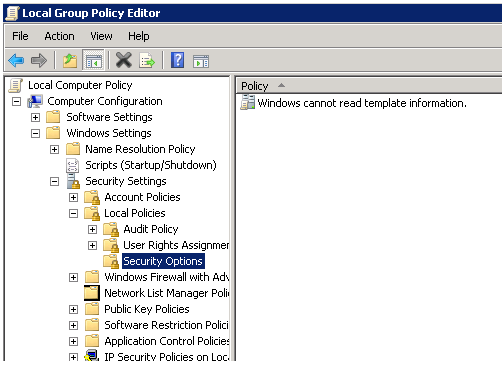This screenshot has height=366, width=502.
Task: Open the Action menu
Action: 59,36
